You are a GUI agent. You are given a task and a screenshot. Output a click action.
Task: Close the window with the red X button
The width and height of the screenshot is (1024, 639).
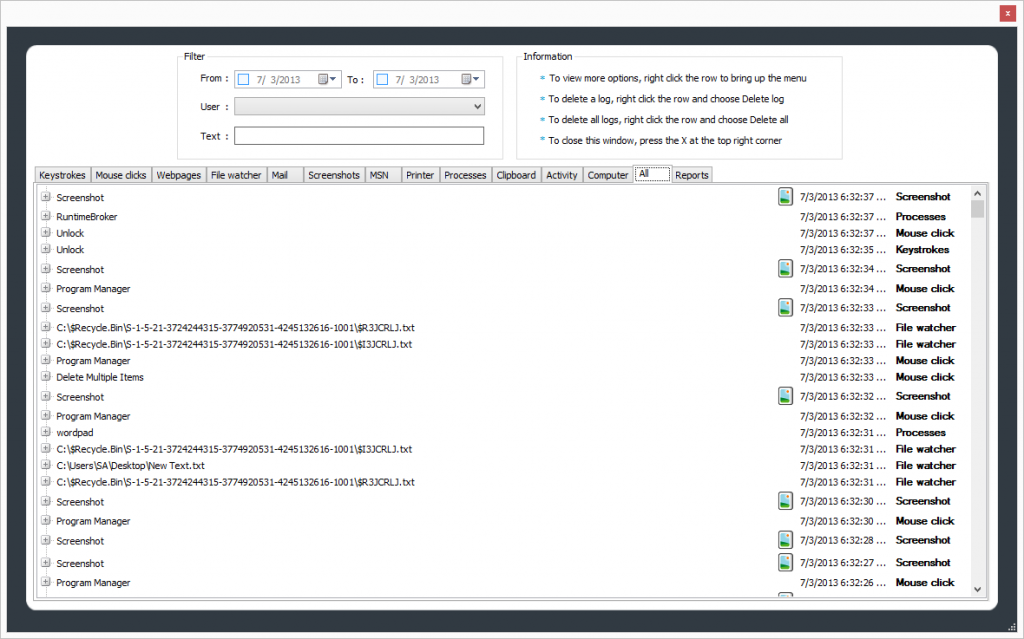pyautogui.click(x=1008, y=13)
